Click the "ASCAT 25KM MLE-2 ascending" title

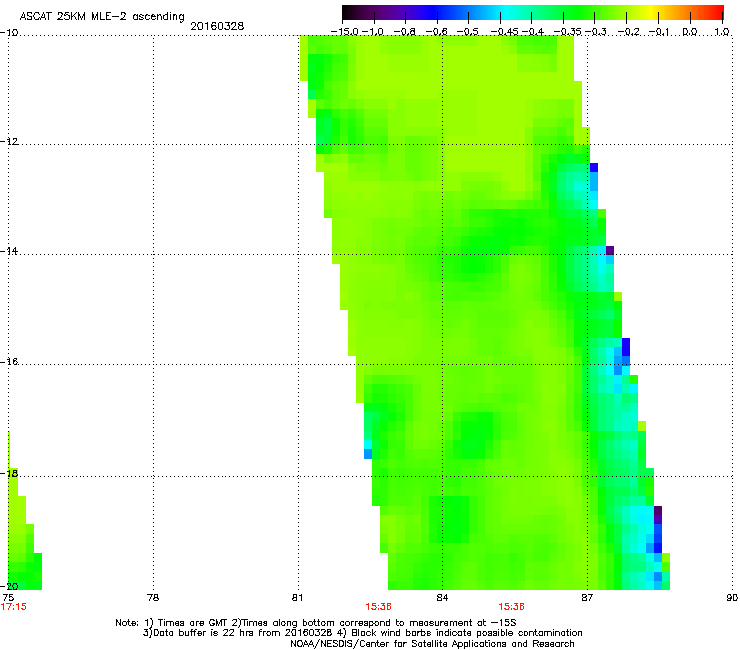[x=102, y=17]
